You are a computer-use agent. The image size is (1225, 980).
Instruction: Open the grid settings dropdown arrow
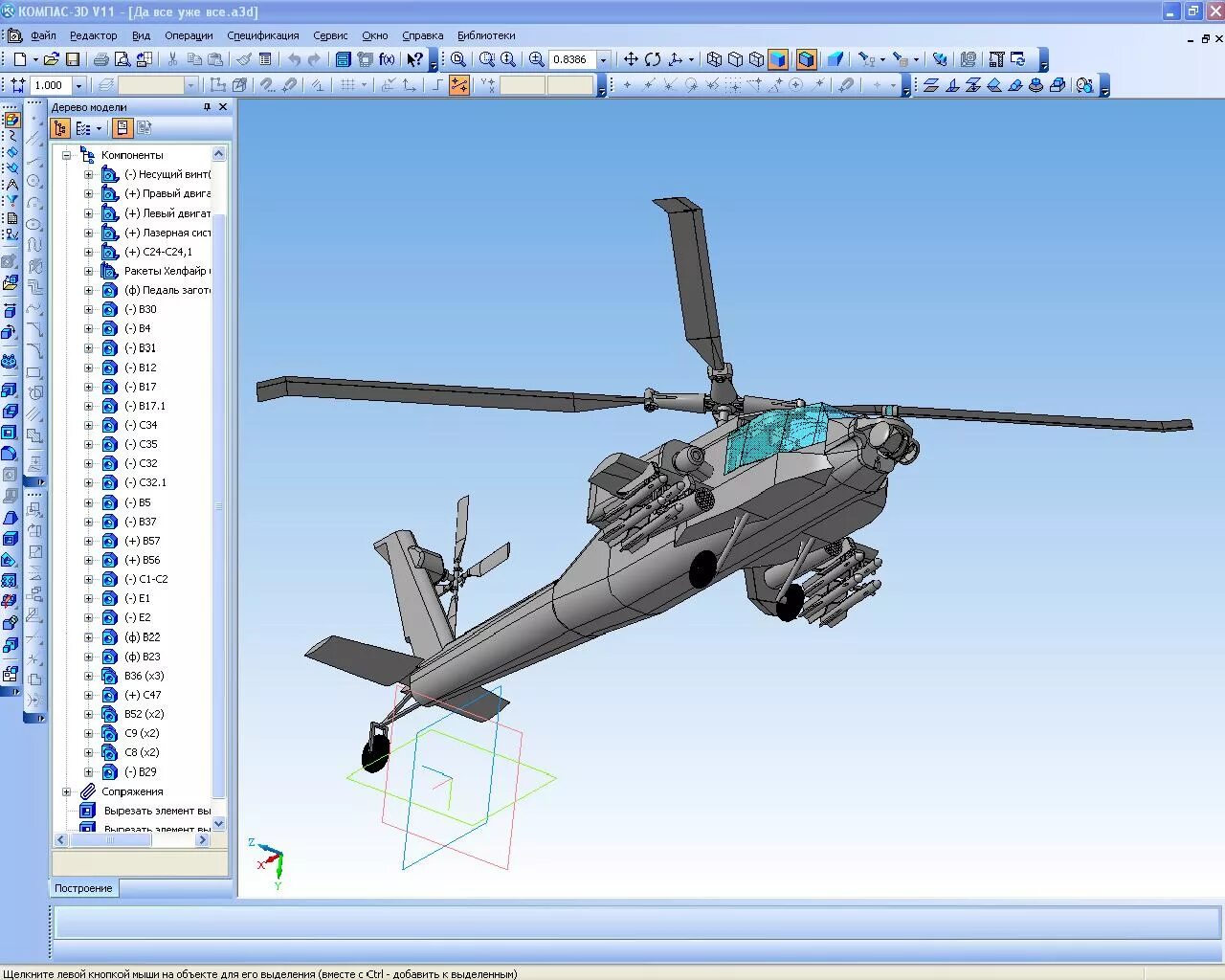pos(364,85)
